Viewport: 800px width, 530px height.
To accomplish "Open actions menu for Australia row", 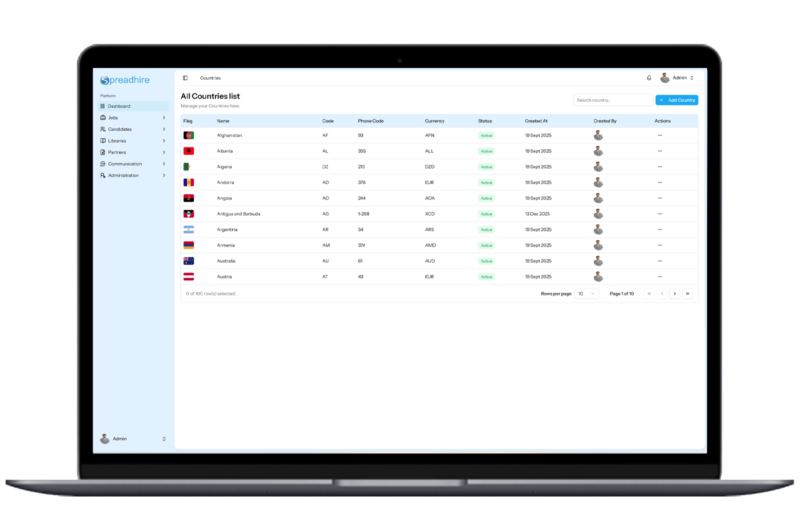I will (660, 261).
